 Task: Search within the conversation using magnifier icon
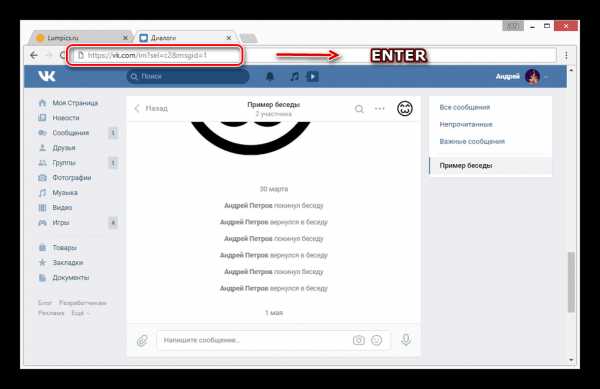point(359,109)
